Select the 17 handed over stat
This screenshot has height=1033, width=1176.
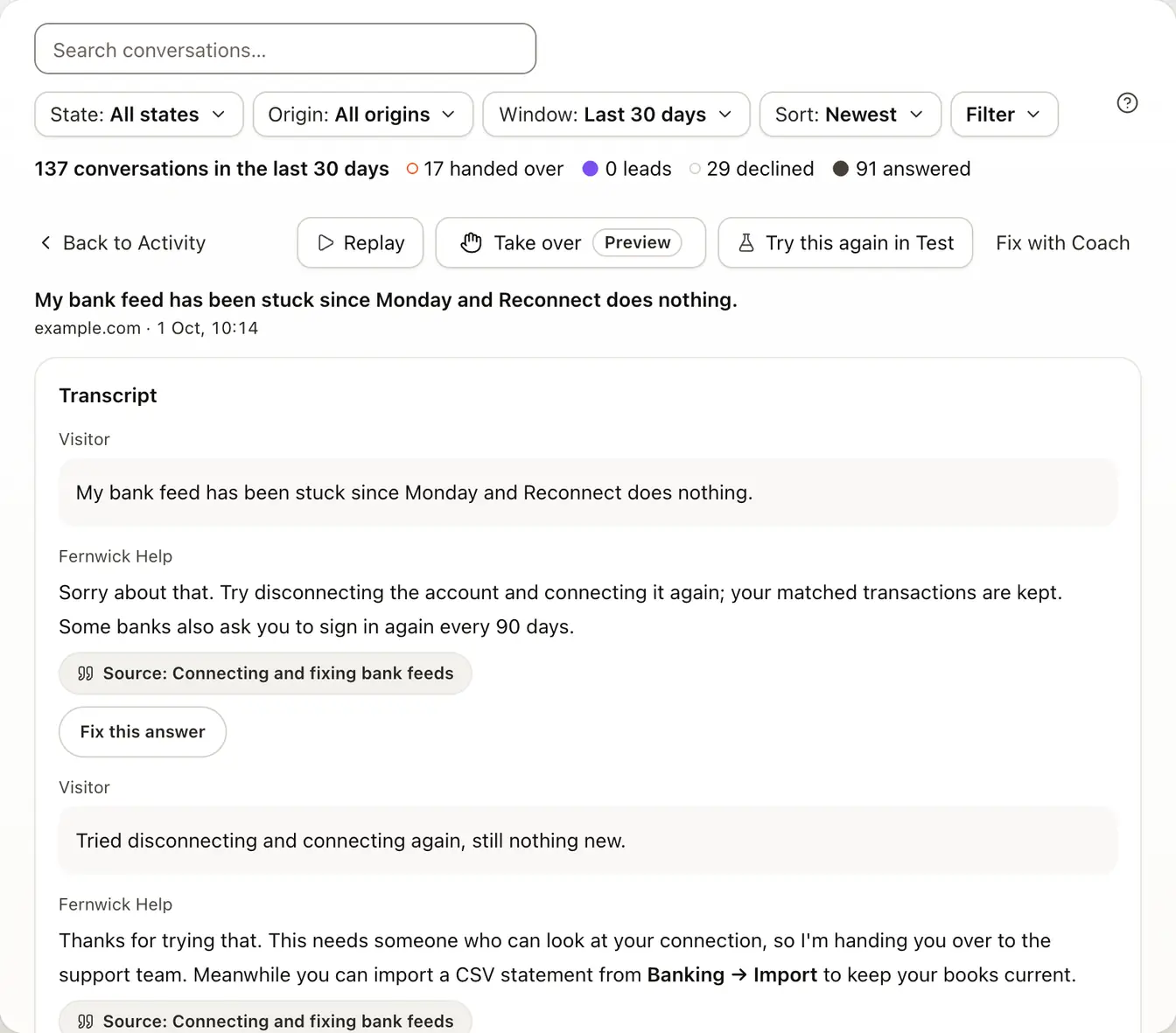(x=485, y=169)
